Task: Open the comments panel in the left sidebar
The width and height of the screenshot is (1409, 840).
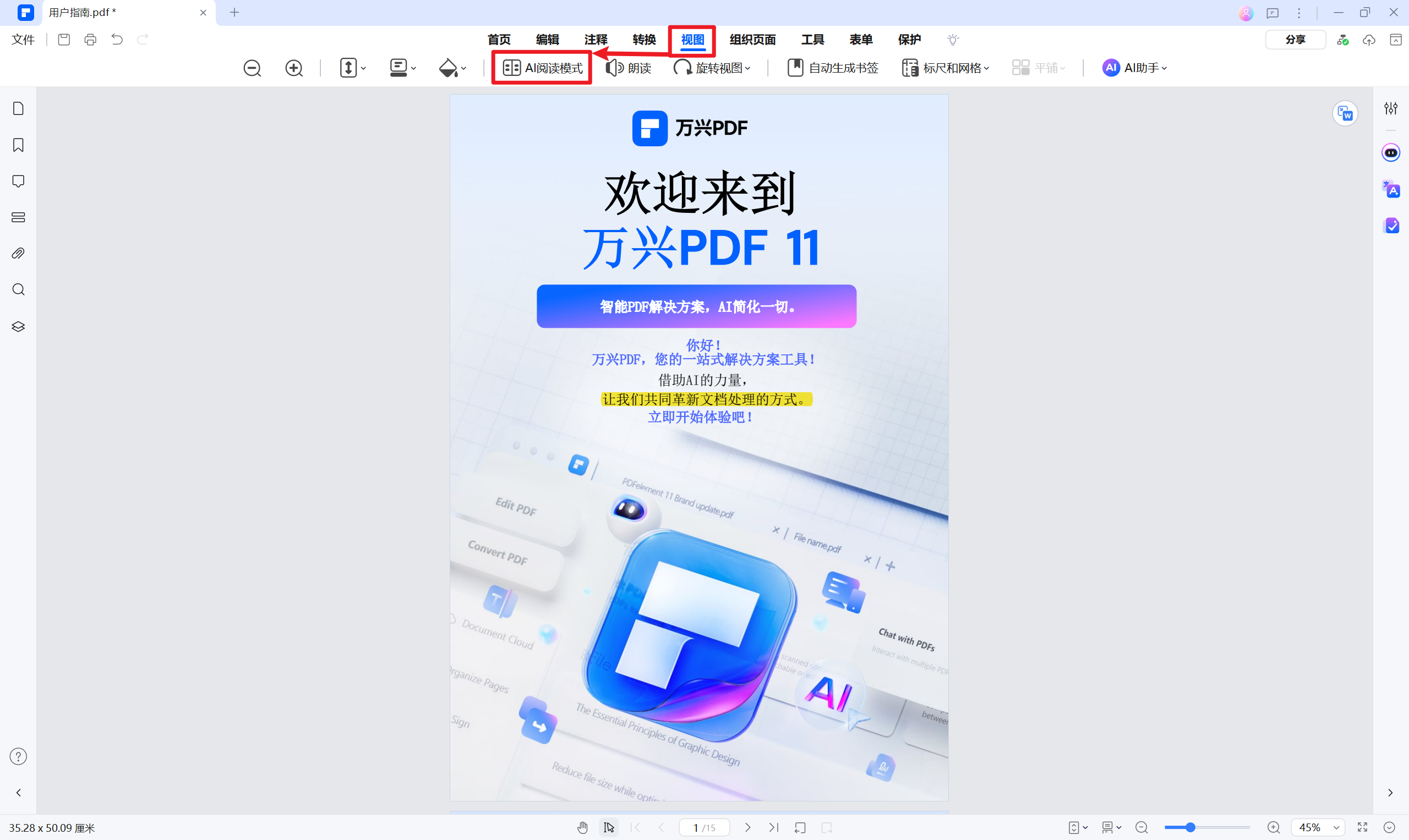Action: (x=18, y=181)
